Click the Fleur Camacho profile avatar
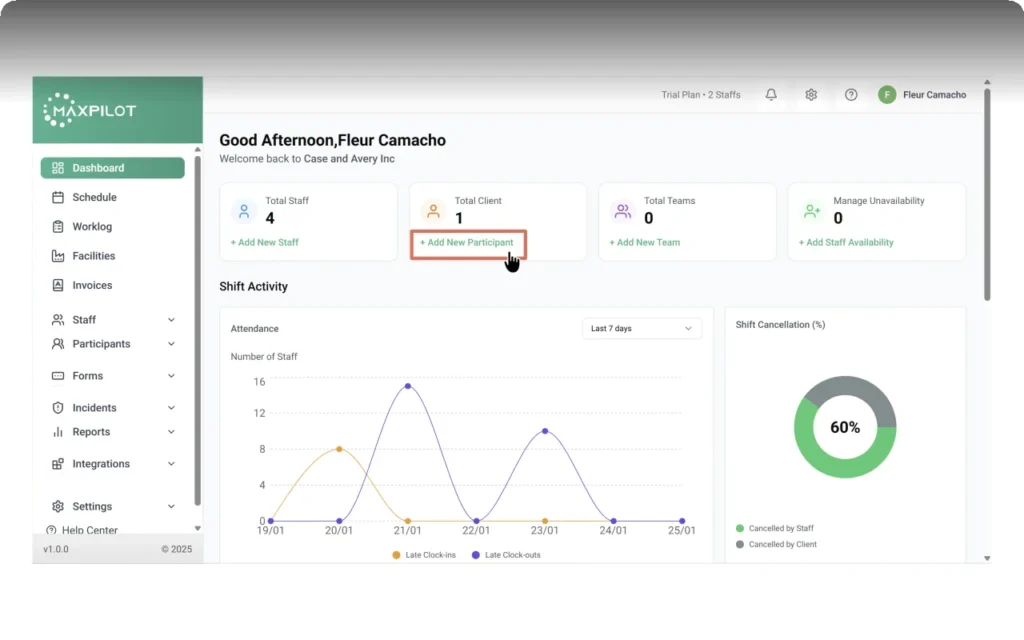 click(887, 95)
